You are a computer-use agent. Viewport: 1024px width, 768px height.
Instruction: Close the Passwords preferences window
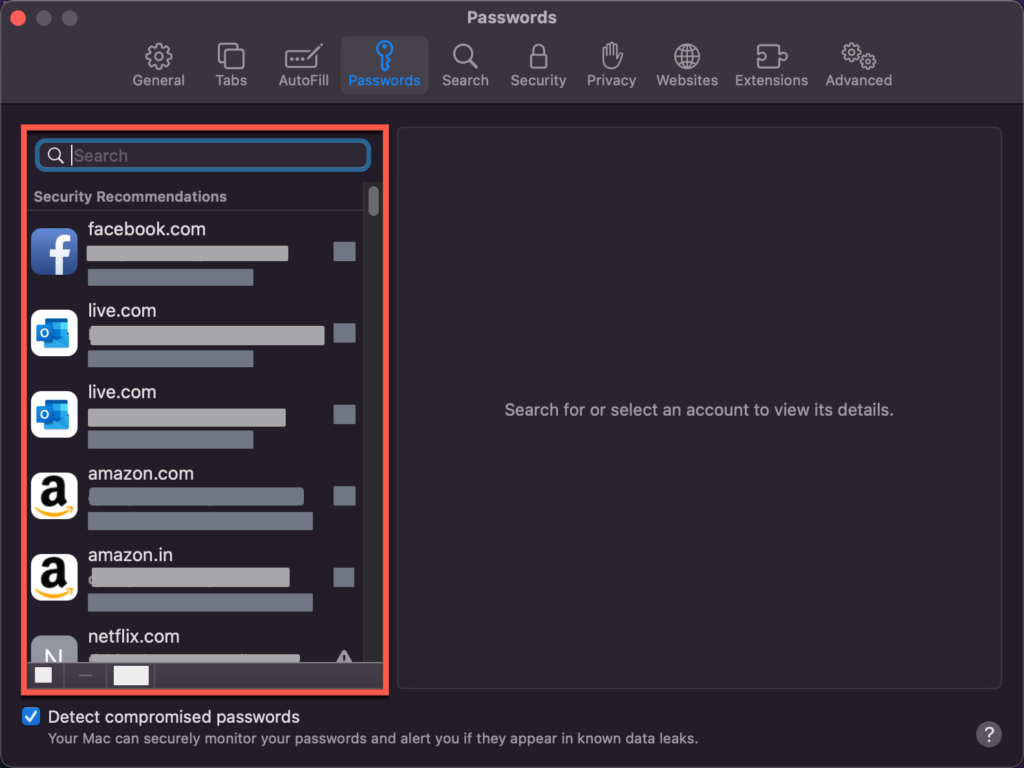18,18
